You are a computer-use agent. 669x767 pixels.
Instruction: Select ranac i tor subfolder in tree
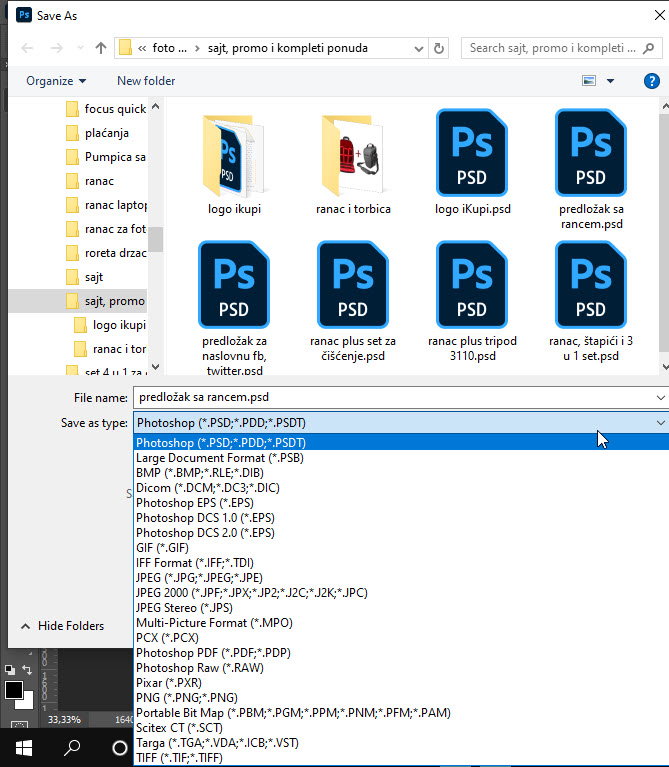point(110,349)
